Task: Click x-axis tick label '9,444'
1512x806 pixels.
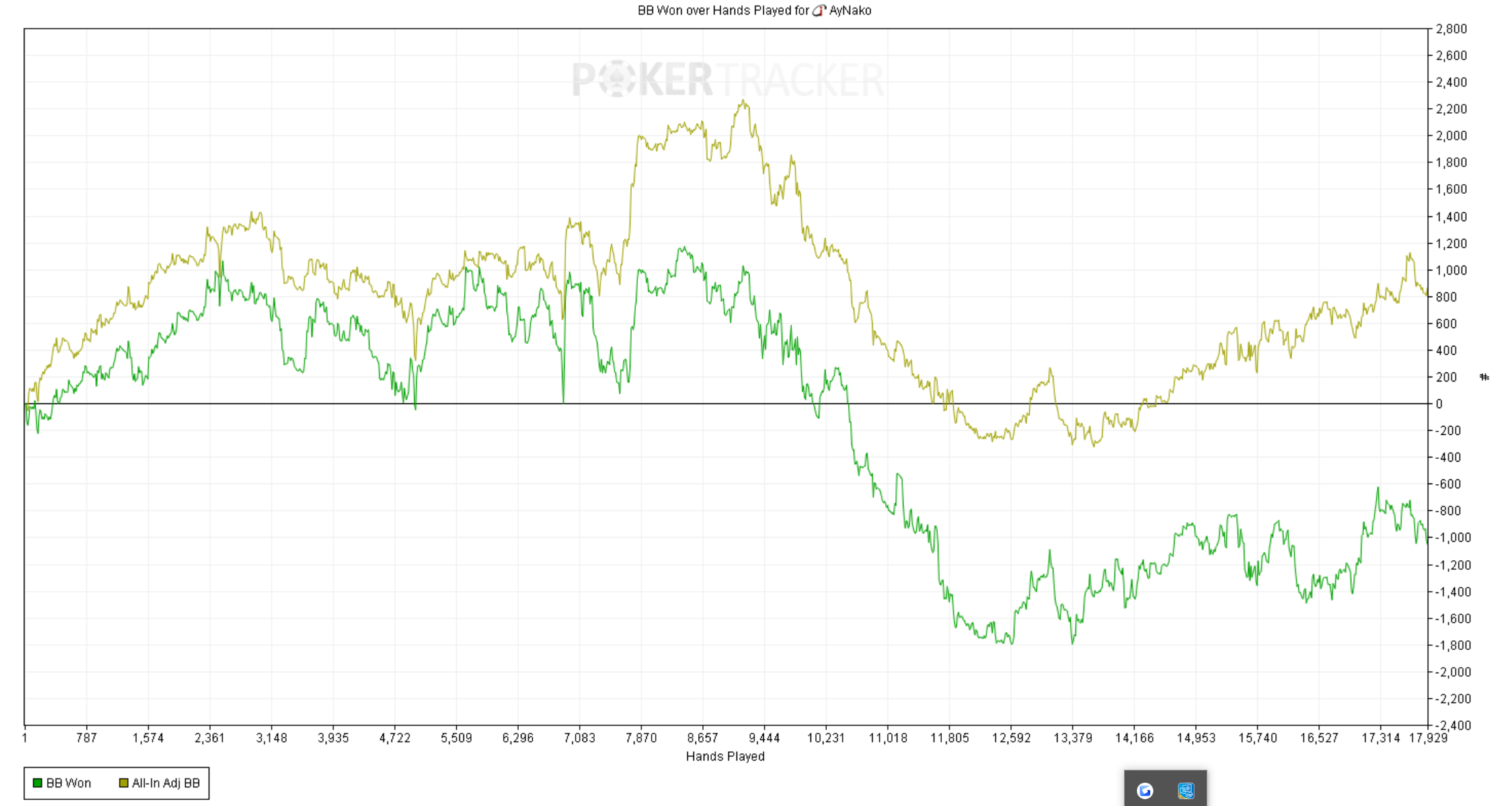Action: [x=765, y=738]
